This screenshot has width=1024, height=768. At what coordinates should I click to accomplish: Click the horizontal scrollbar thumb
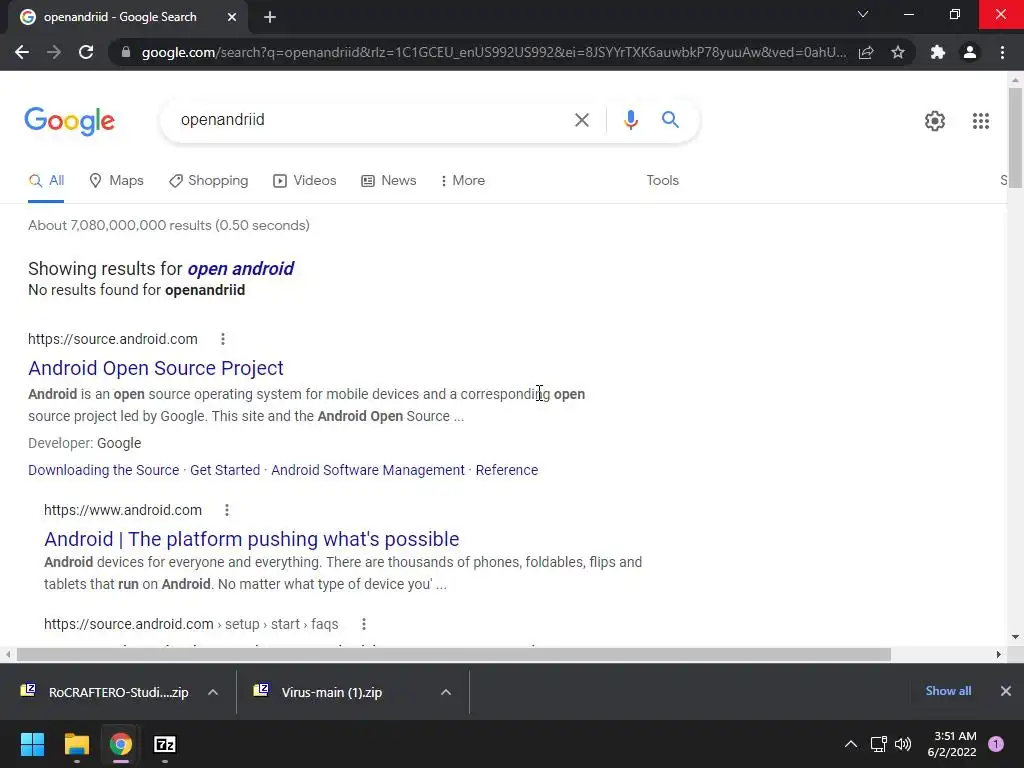(453, 654)
